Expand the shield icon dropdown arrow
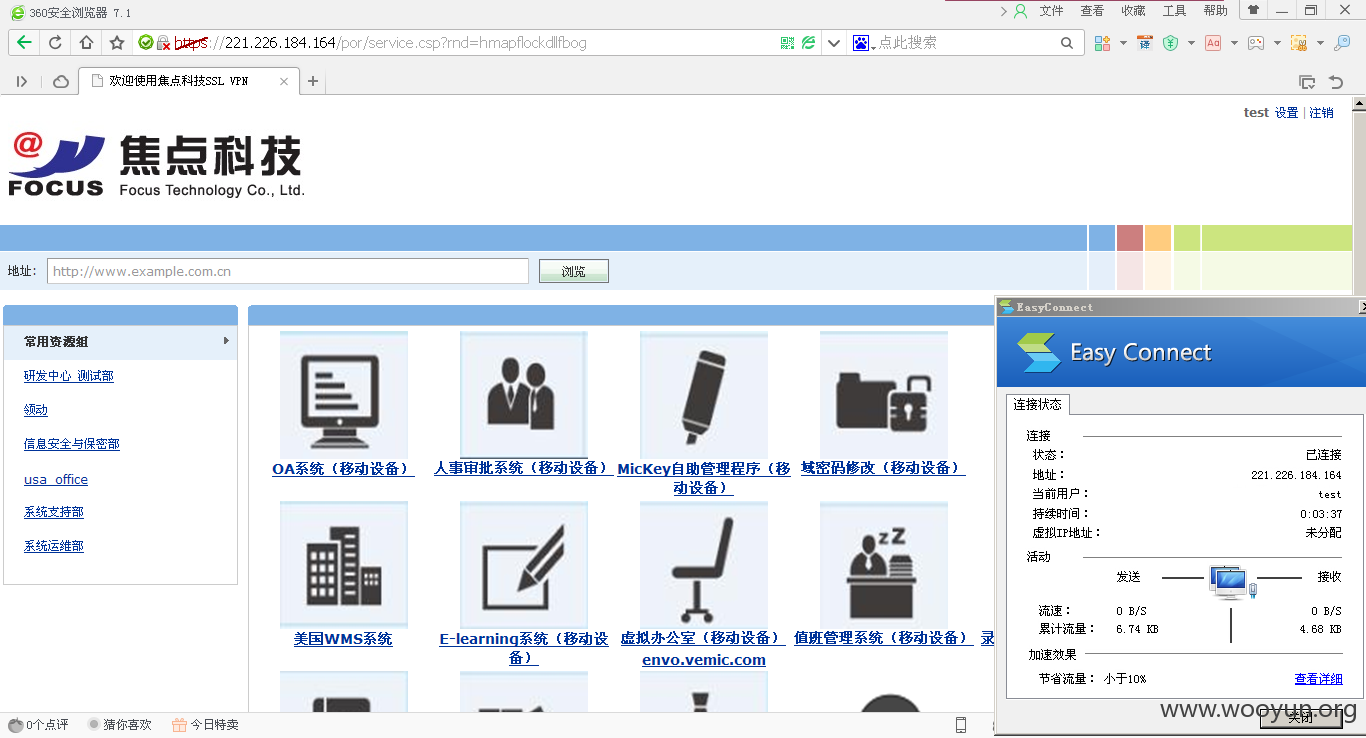Screen dimensions: 1366x738 pyautogui.click(x=1191, y=43)
